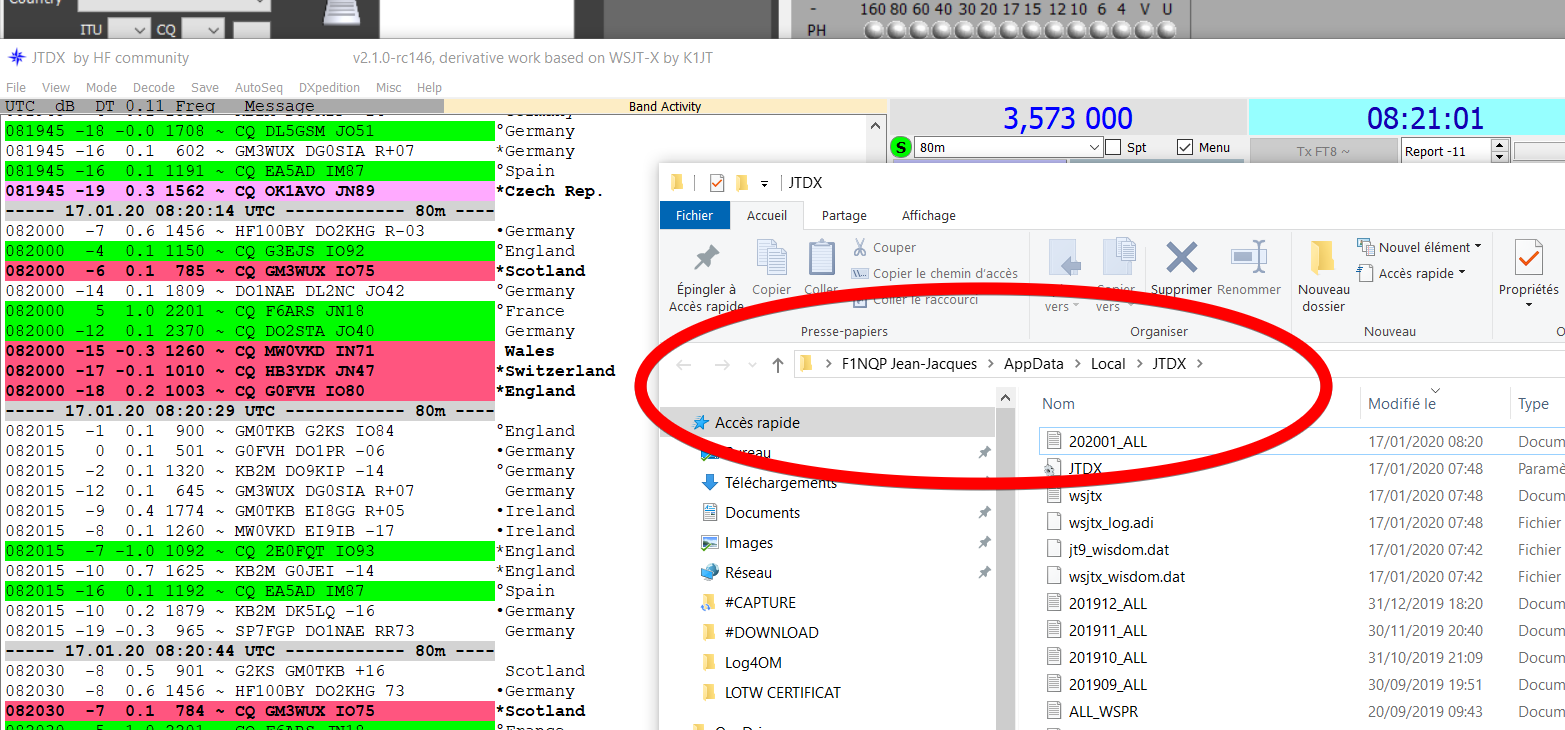This screenshot has width=1565, height=730.
Task: Click new folder icon in Explorer title bar
Action: pyautogui.click(x=742, y=183)
